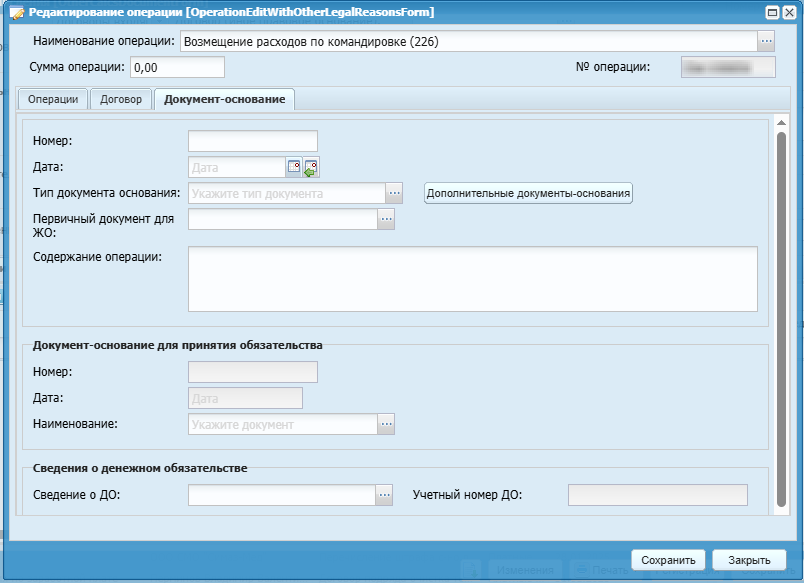Switch to the Договор tab
Image resolution: width=804 pixels, height=583 pixels.
121,99
